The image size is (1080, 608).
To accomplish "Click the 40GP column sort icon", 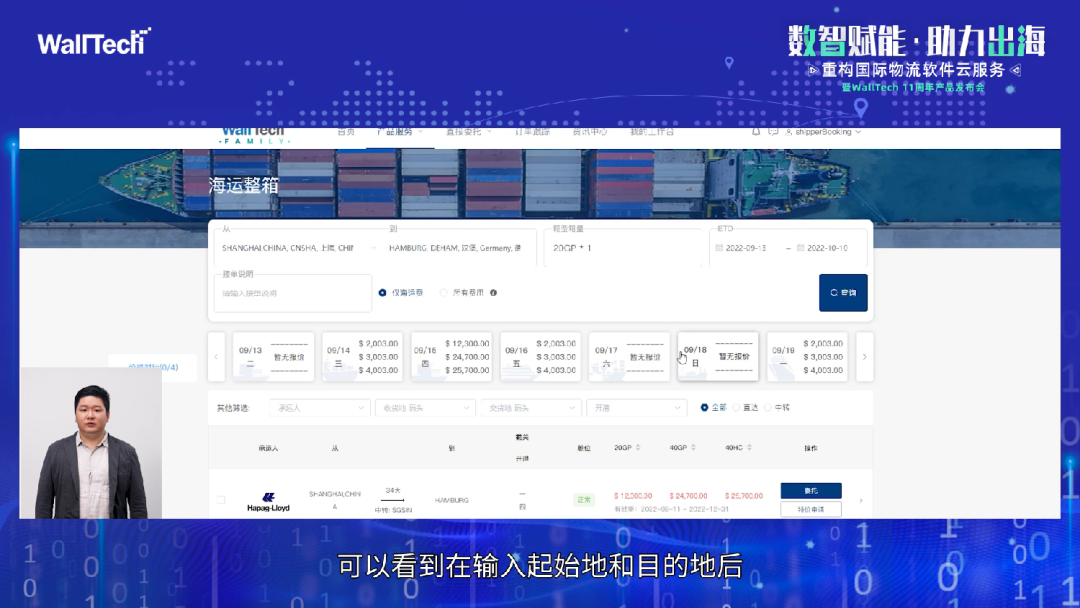I will coord(695,448).
